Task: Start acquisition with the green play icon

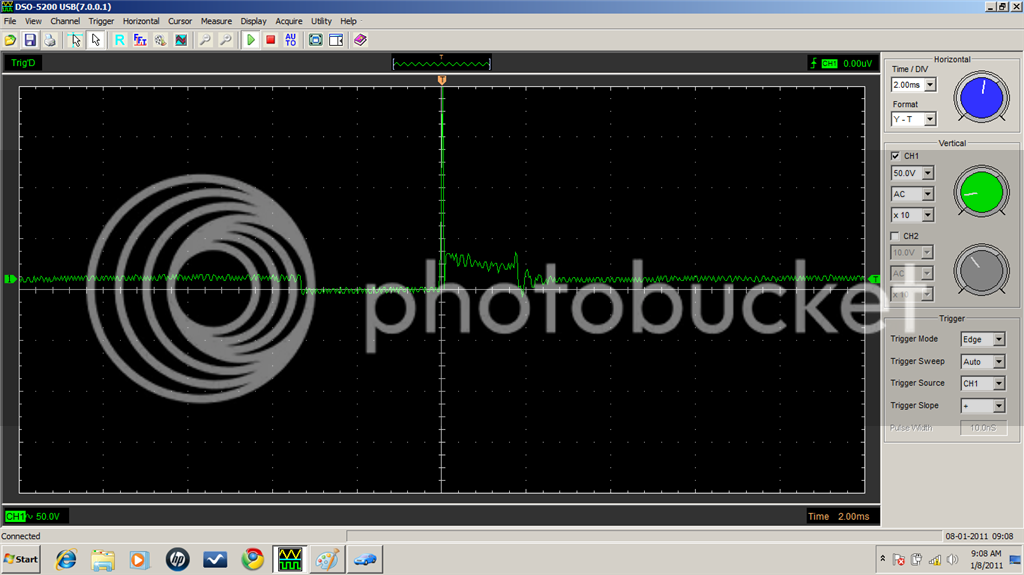Action: 250,40
